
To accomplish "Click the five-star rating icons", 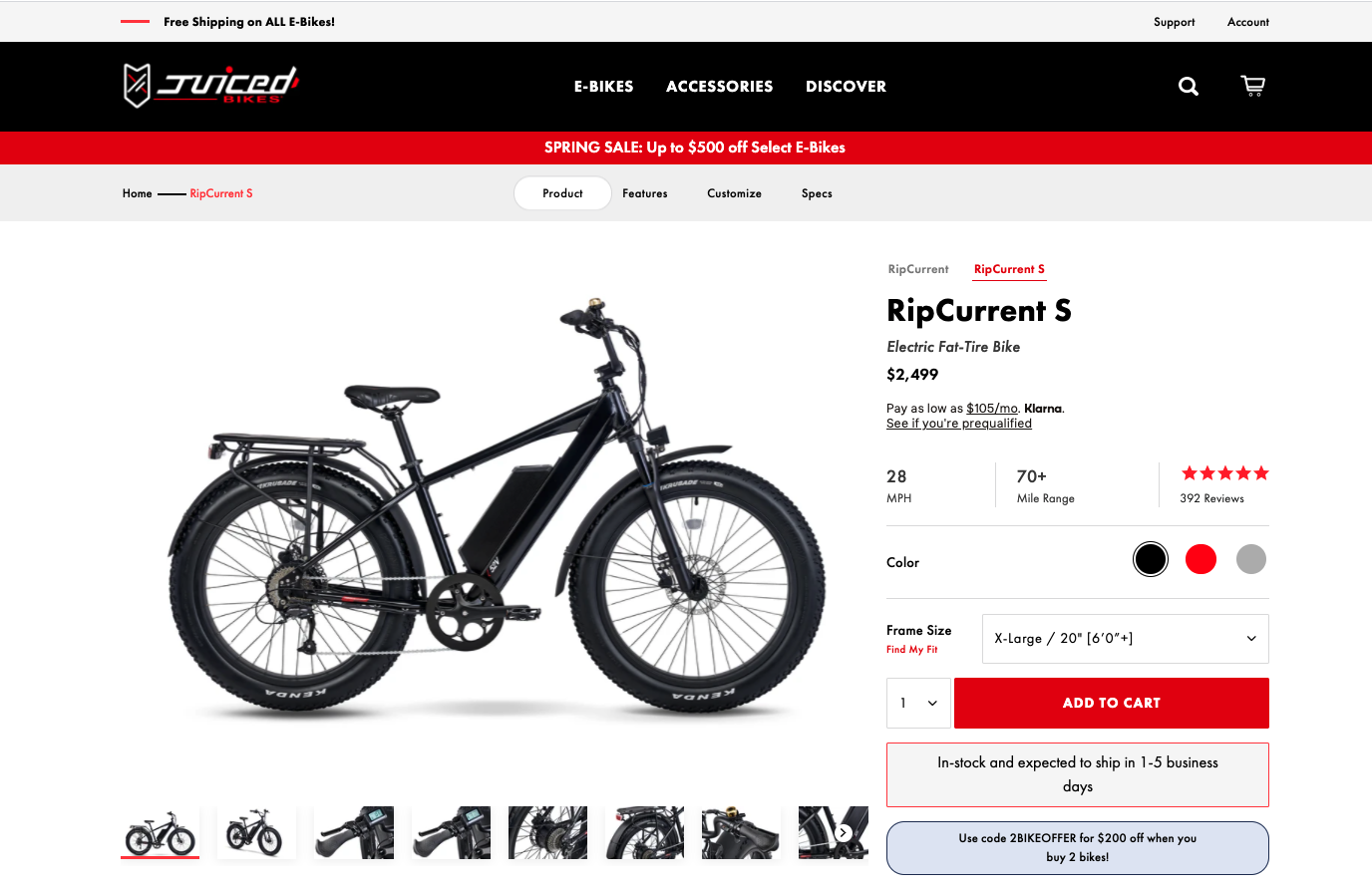I will pos(1225,473).
